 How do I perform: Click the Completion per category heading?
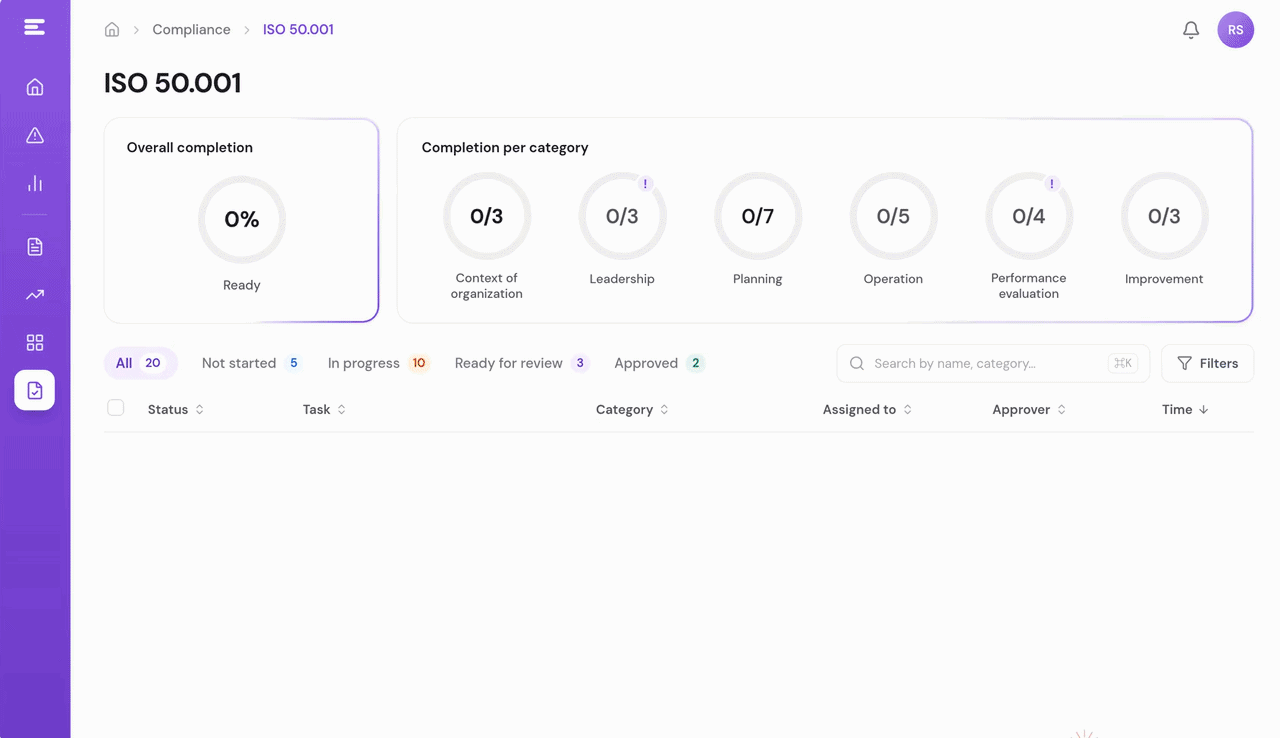click(x=505, y=147)
